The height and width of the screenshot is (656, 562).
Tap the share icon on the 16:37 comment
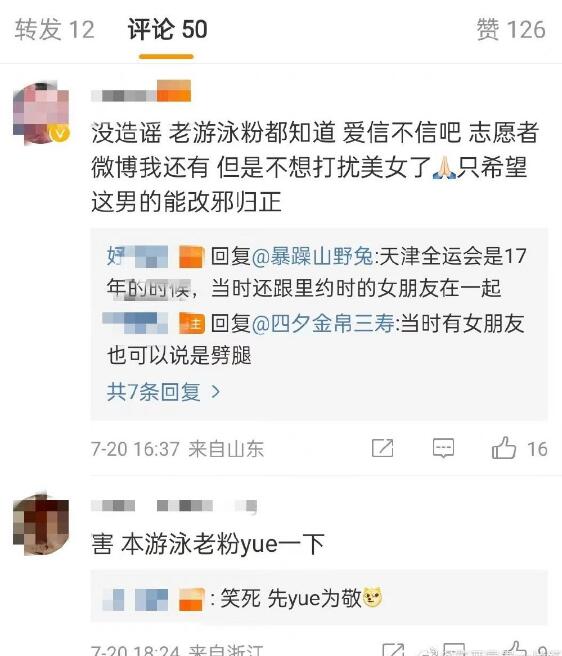click(x=382, y=448)
